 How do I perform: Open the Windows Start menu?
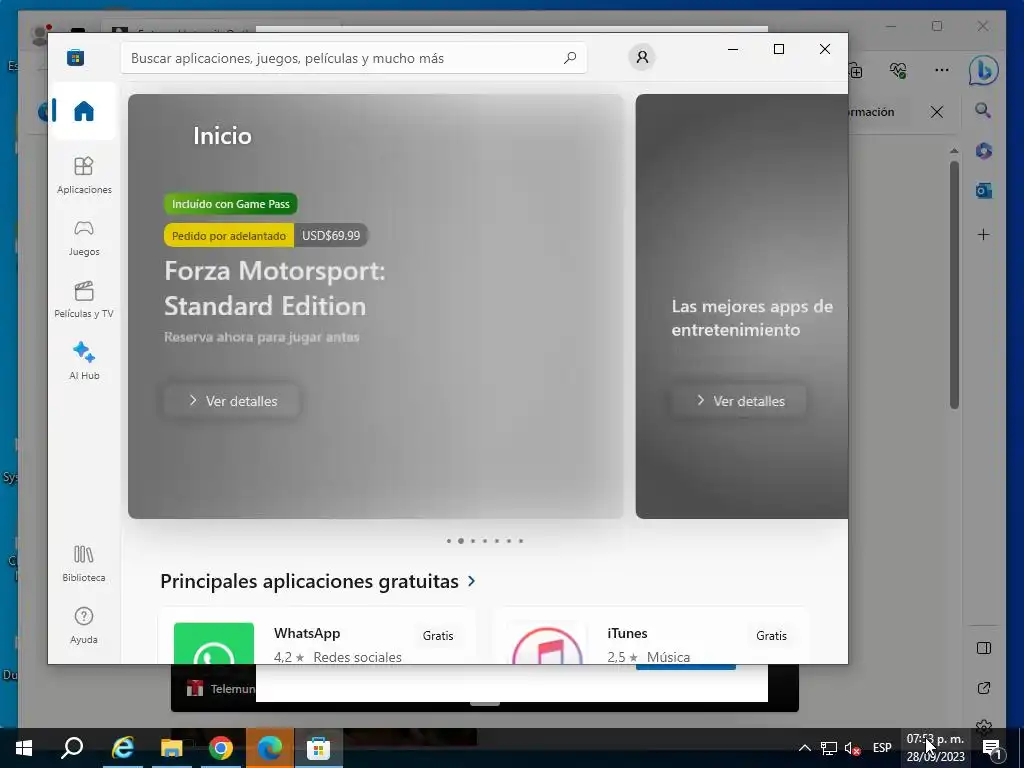24,748
